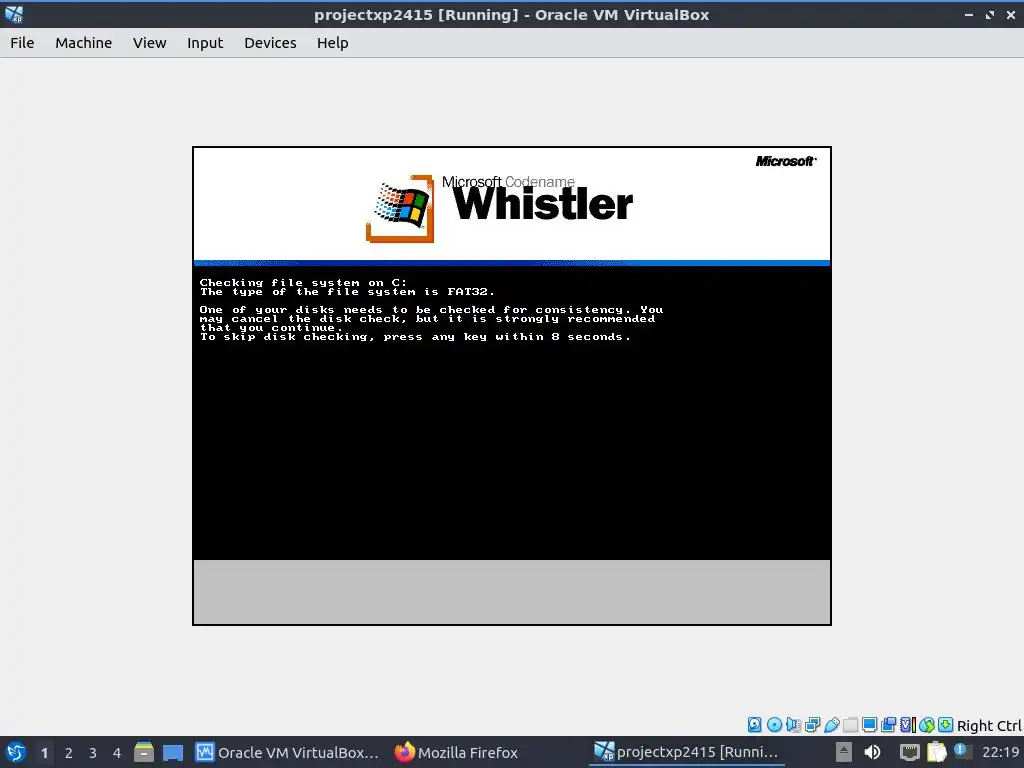This screenshot has width=1024, height=768.
Task: Close the VirtualBox VM window
Action: point(1011,14)
